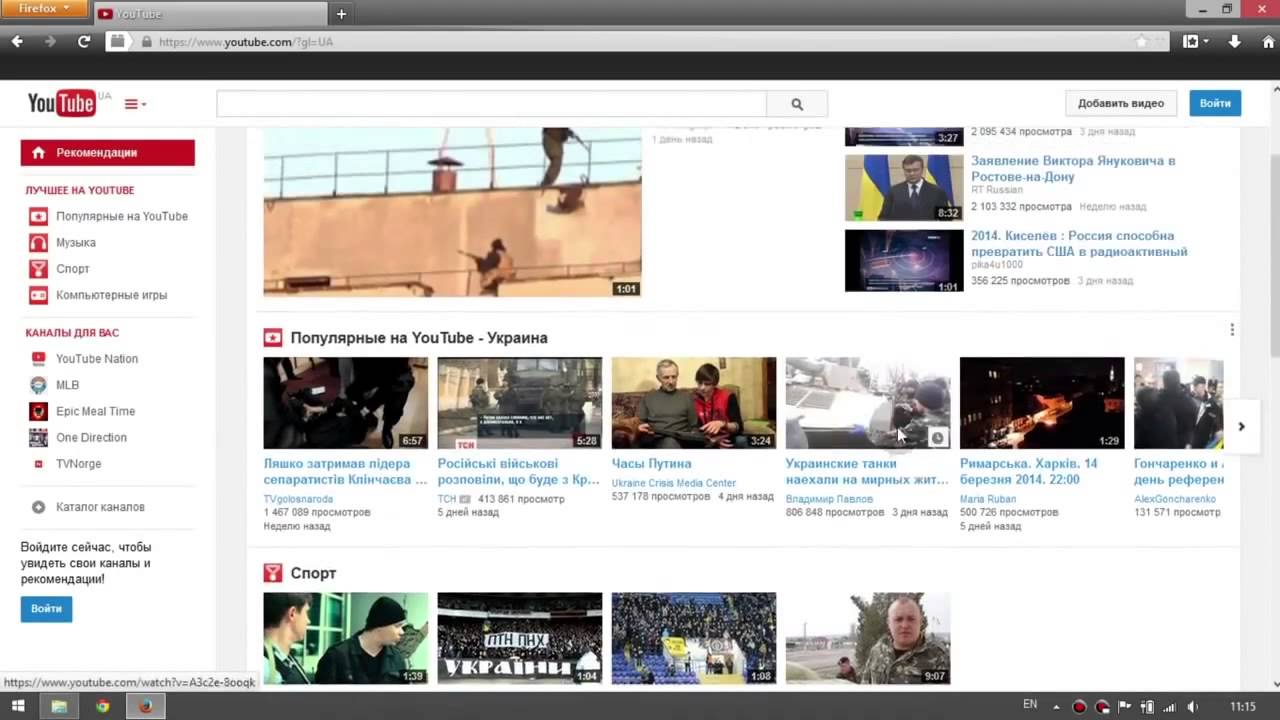The height and width of the screenshot is (720, 1280).
Task: Click the address bar URL
Action: click(x=246, y=42)
